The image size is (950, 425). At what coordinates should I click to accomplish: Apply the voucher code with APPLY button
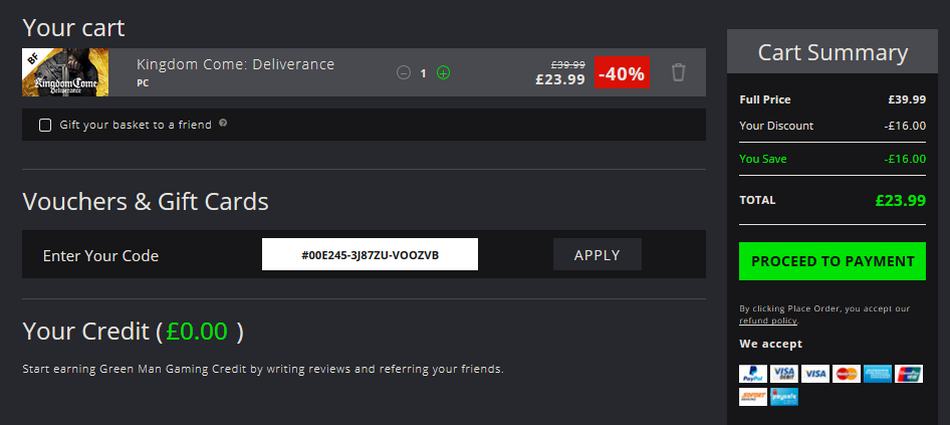click(x=597, y=254)
